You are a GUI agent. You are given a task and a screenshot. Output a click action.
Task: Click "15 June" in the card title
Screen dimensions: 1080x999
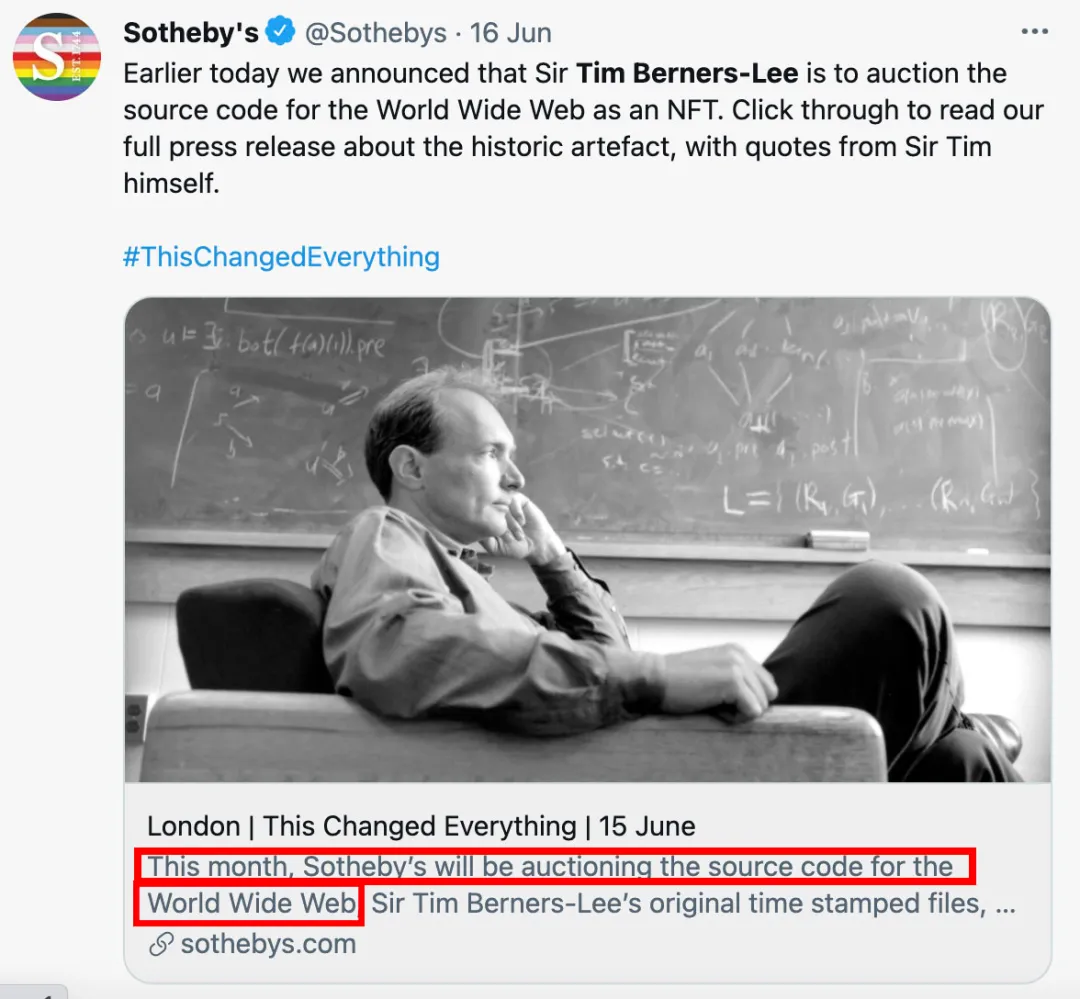[x=647, y=827]
